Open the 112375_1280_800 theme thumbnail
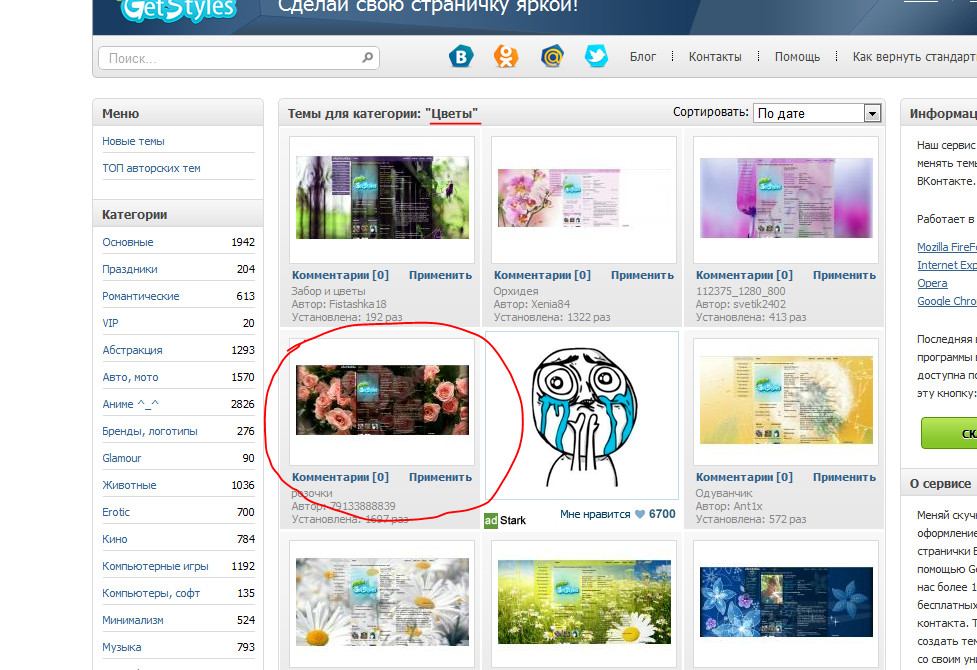Viewport: 977px width, 670px height. [x=786, y=198]
